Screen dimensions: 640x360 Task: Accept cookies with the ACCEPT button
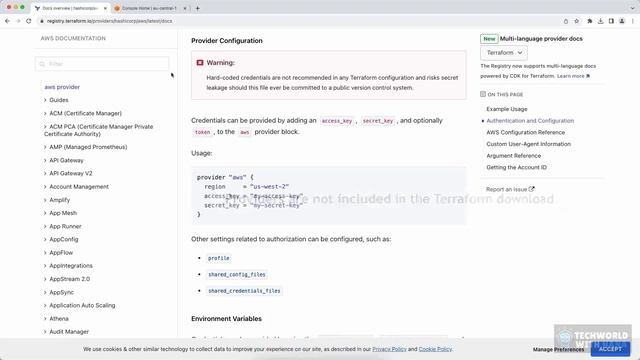610,349
